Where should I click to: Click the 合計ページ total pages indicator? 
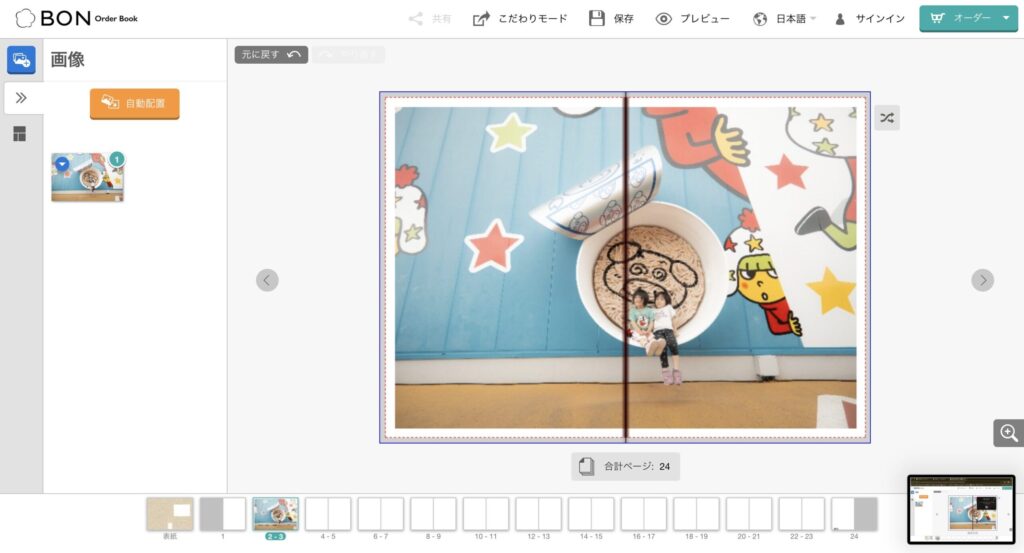tap(625, 466)
